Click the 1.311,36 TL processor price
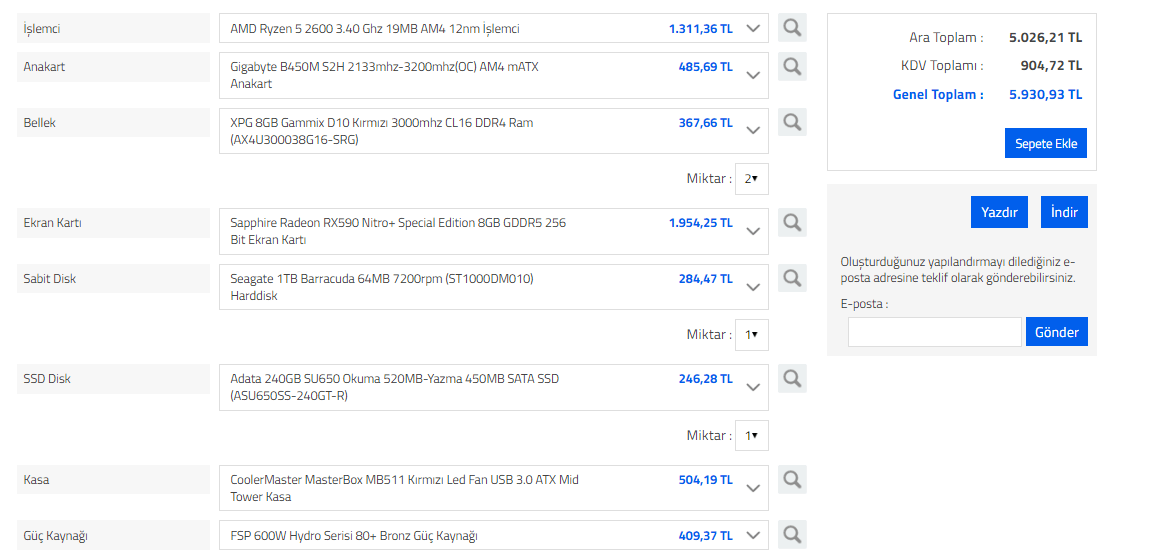The height and width of the screenshot is (557, 1159). (x=701, y=29)
